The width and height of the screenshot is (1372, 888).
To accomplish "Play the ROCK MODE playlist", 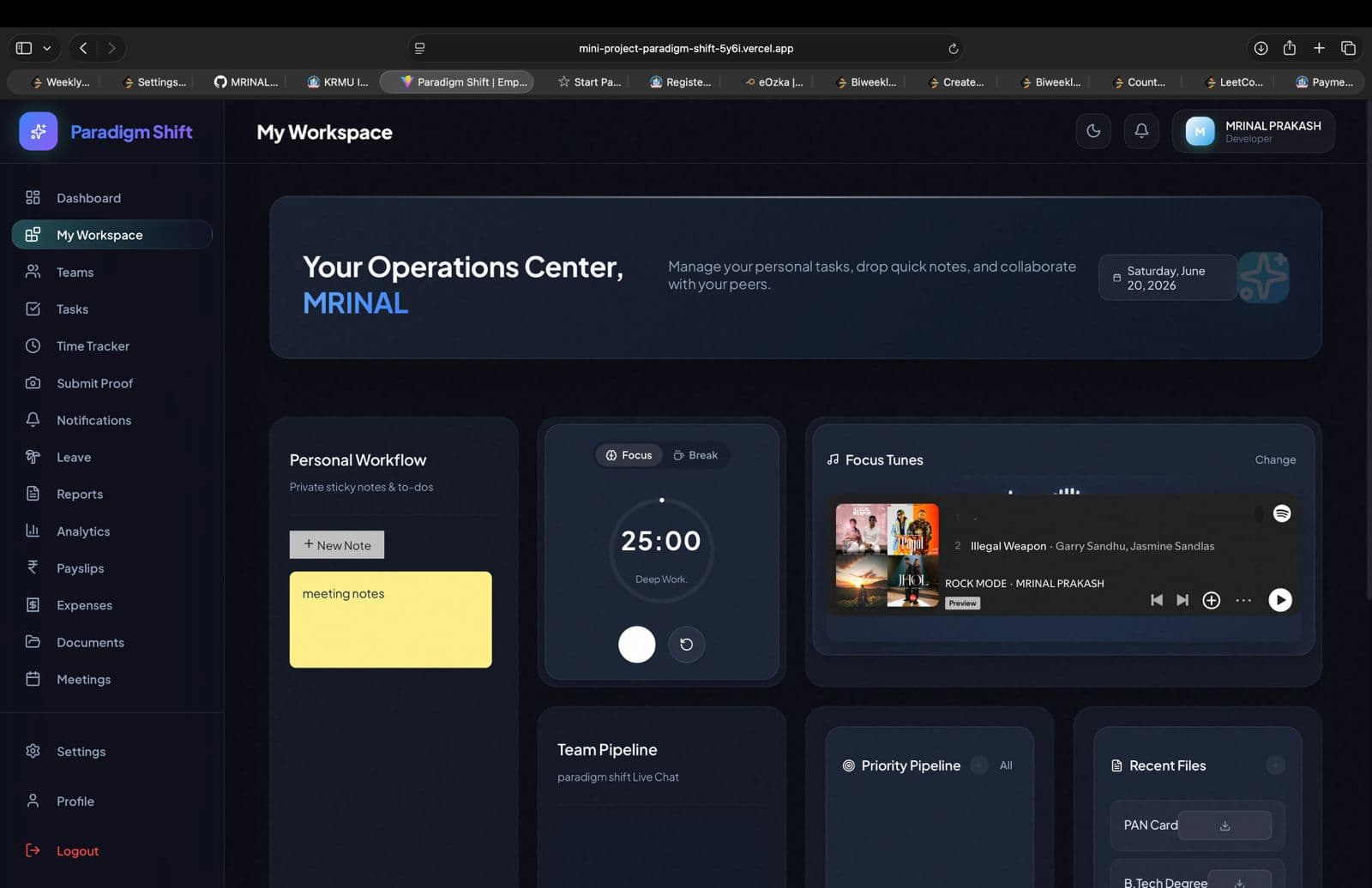I will click(1280, 600).
